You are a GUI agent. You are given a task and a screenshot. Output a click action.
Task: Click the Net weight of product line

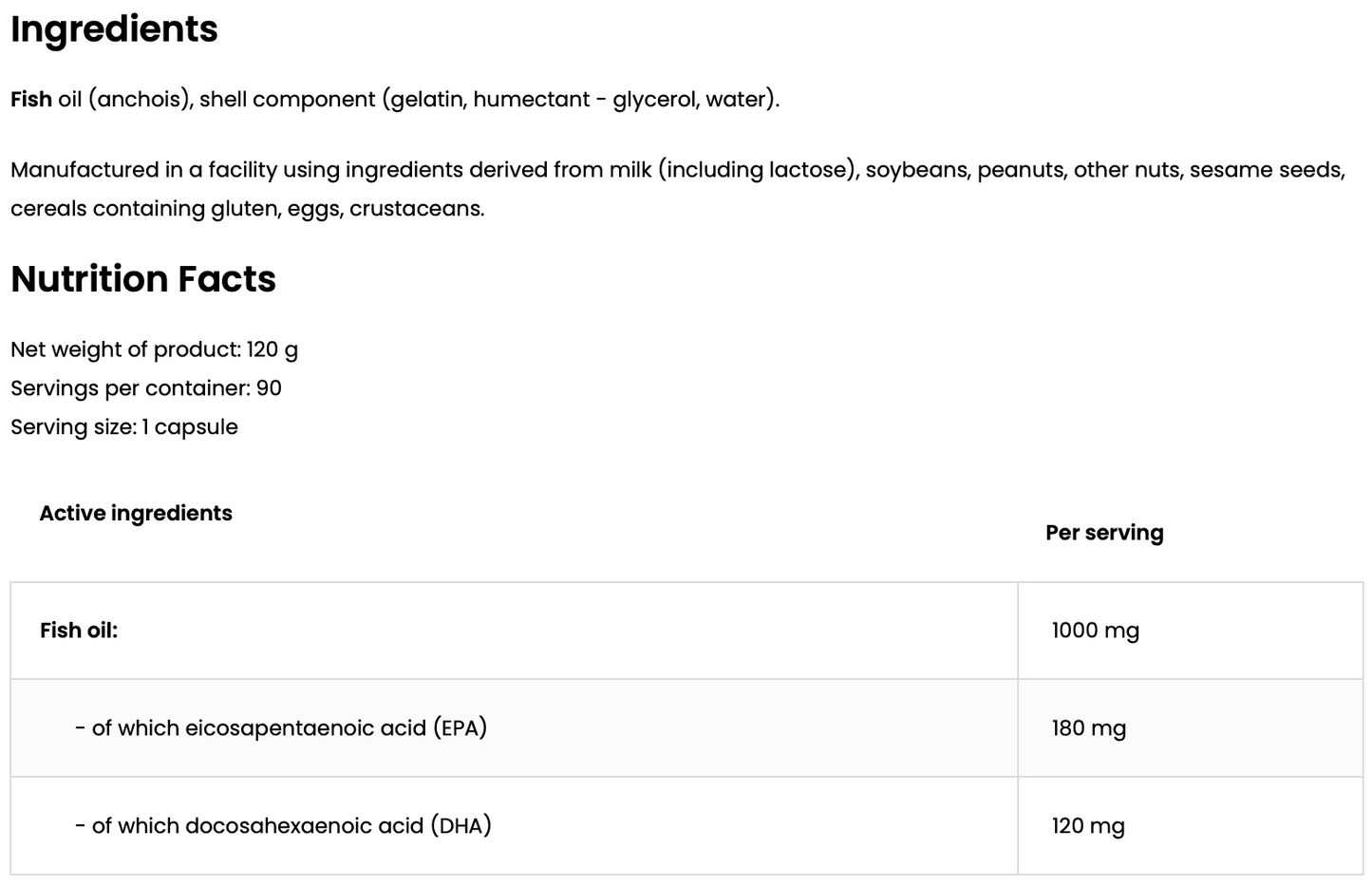[154, 349]
